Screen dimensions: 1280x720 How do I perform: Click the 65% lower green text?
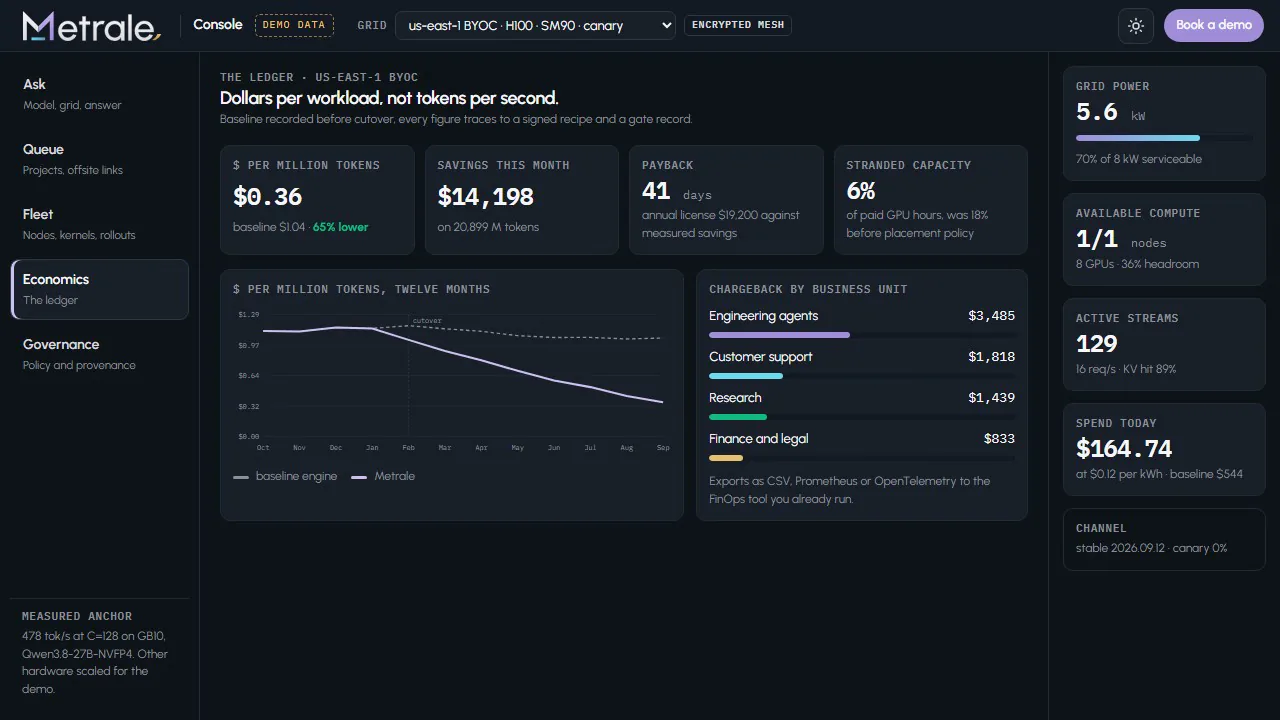point(340,227)
